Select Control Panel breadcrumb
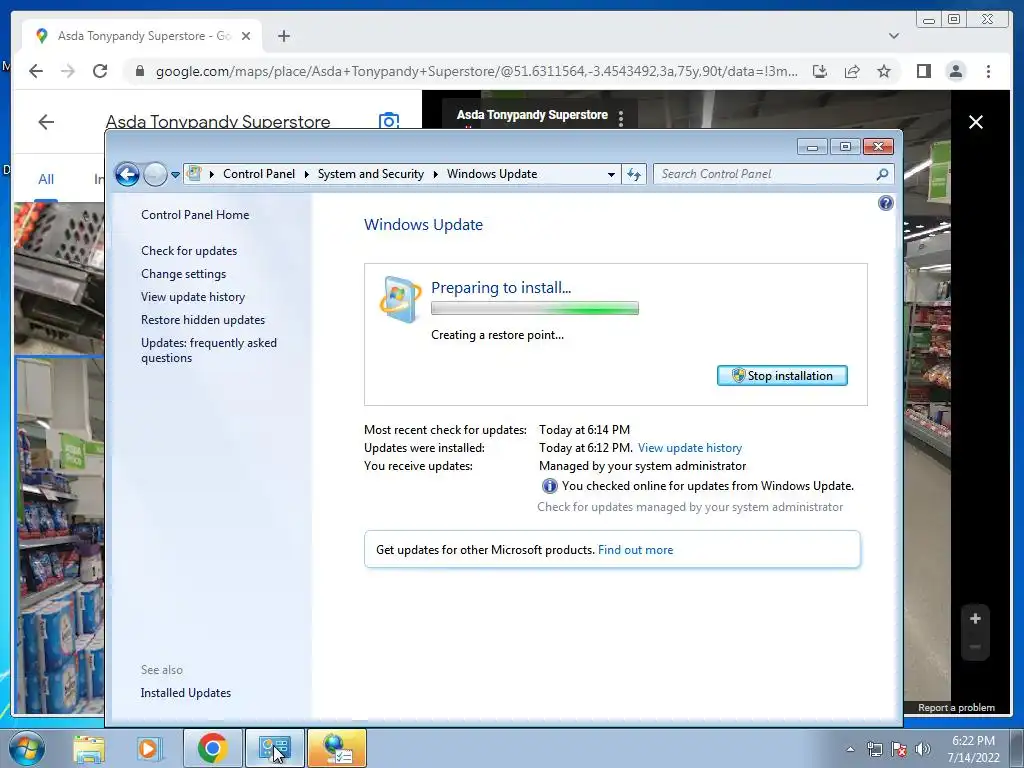The height and width of the screenshot is (768, 1024). [x=259, y=174]
